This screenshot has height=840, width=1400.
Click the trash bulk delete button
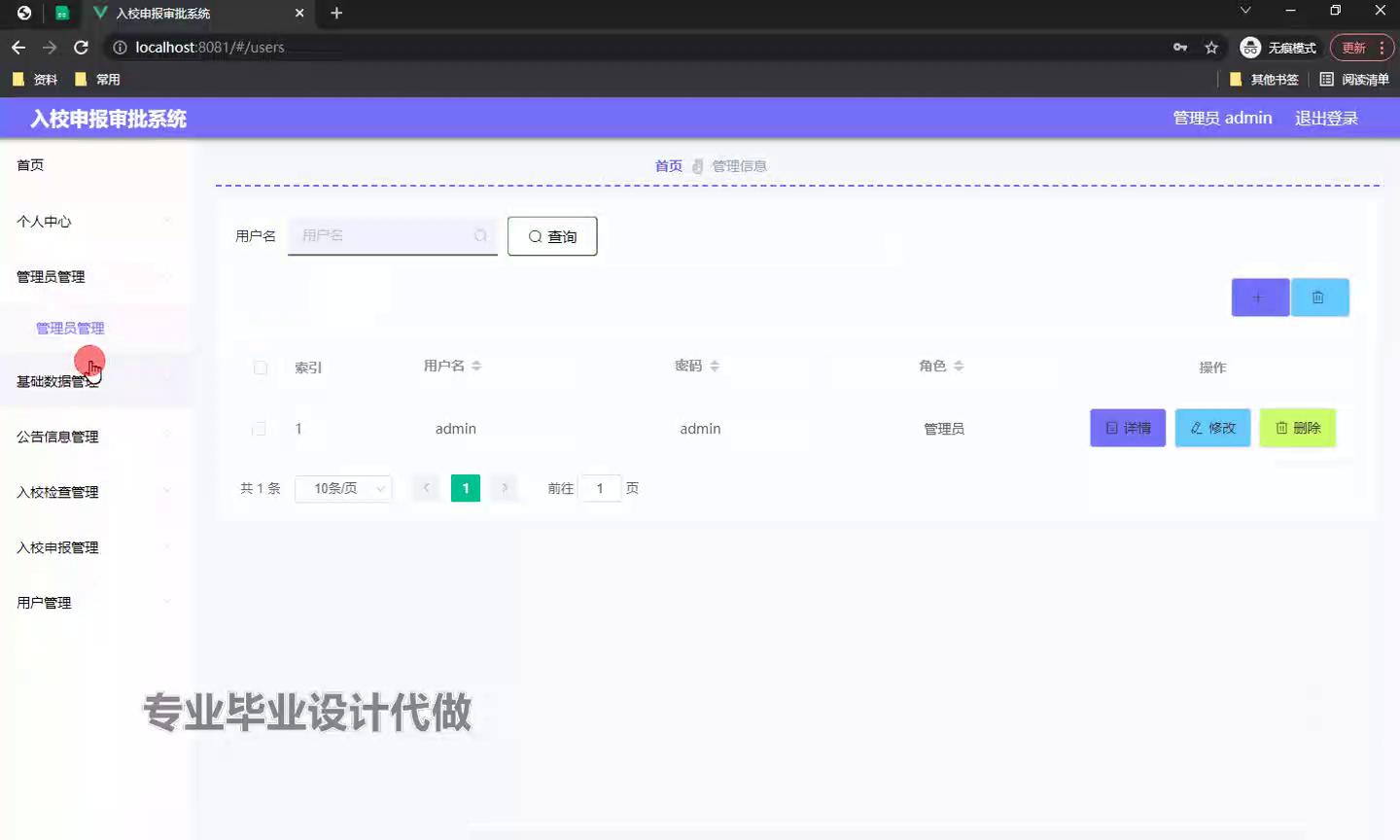(x=1319, y=297)
